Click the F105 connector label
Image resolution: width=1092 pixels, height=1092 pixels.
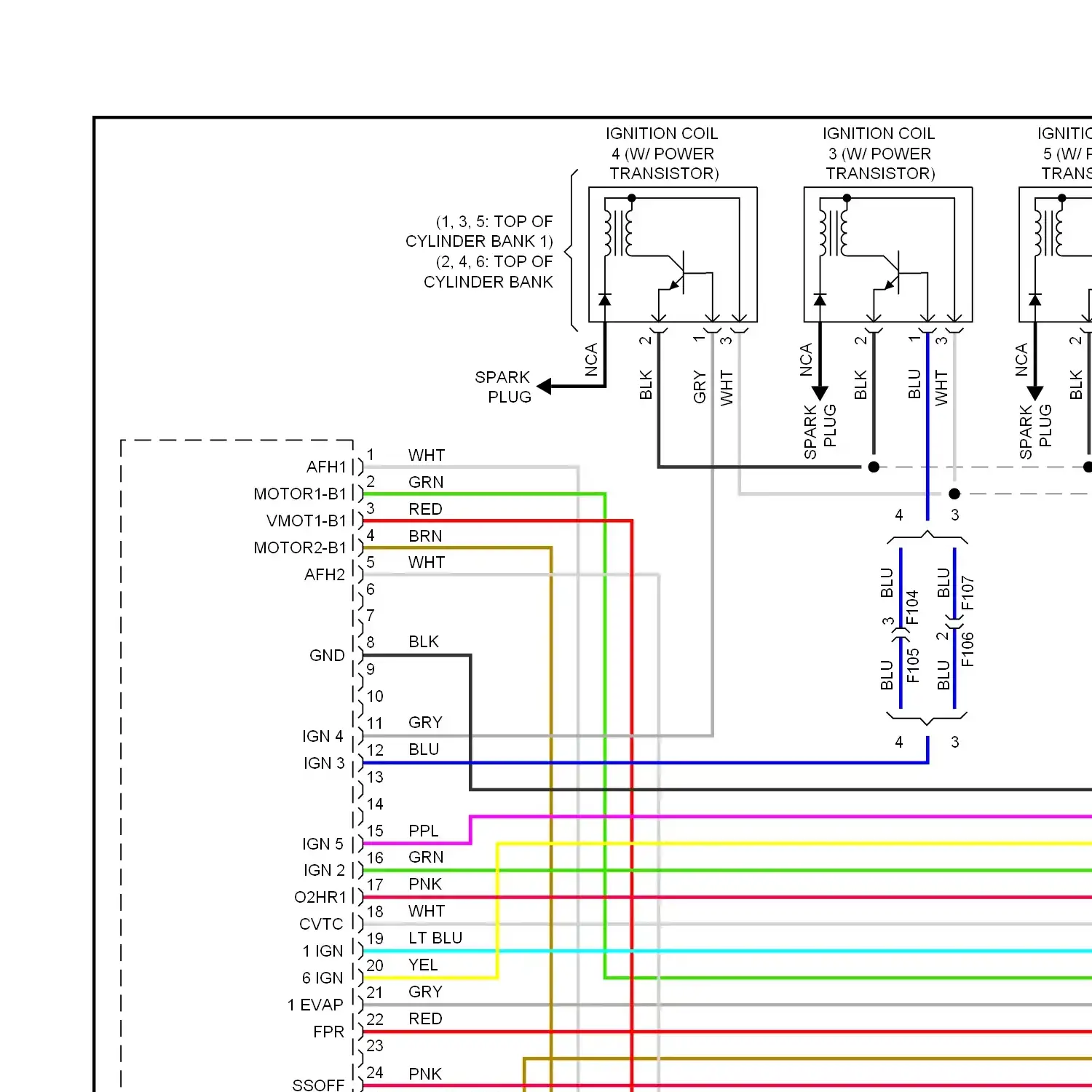[x=912, y=665]
